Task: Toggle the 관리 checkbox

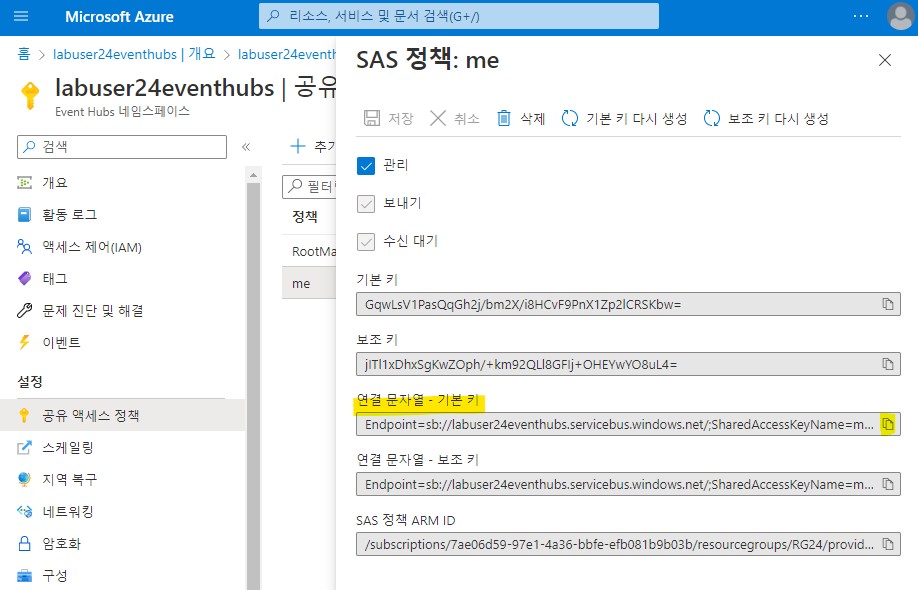Action: pos(366,166)
